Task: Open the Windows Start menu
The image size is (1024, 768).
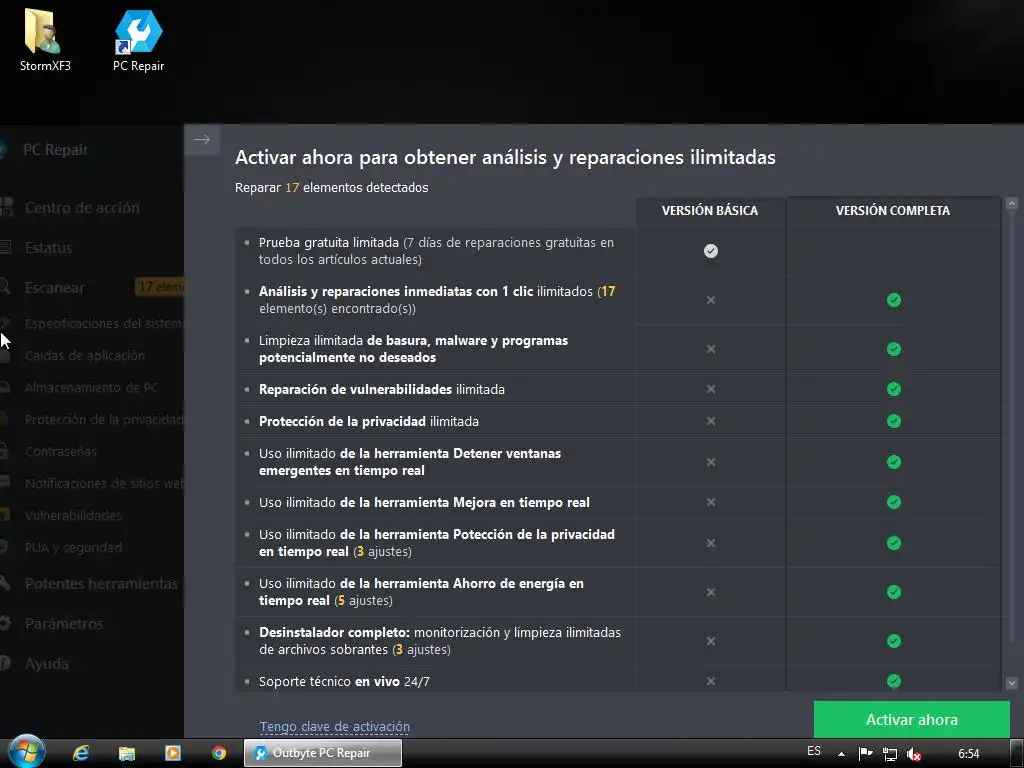Action: [x=26, y=752]
